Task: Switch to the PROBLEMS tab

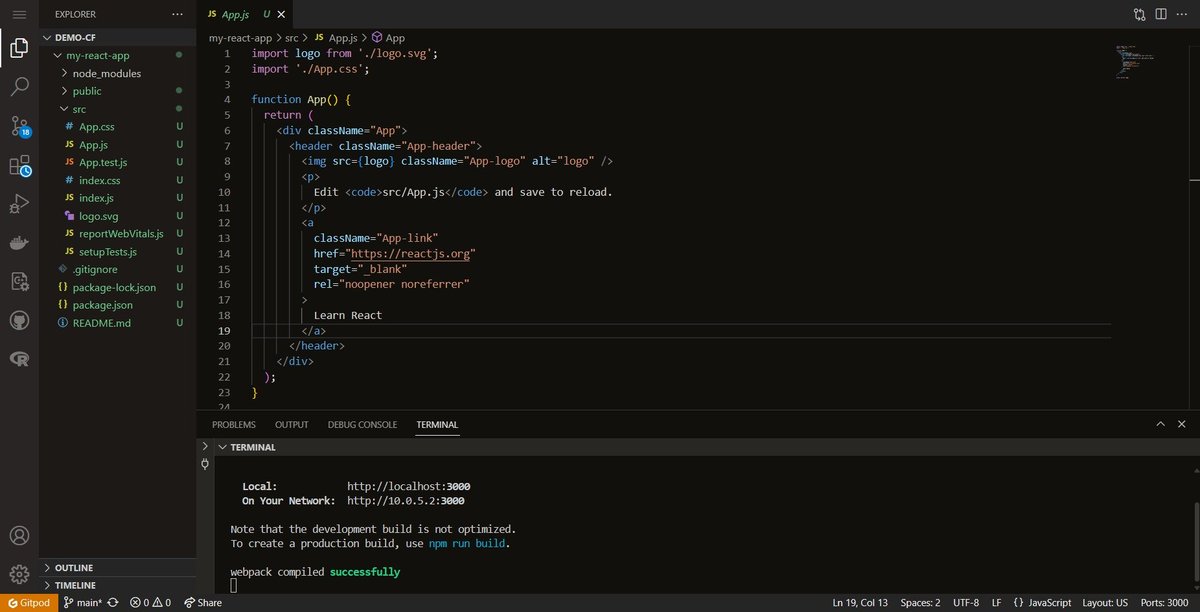Action: [x=233, y=425]
